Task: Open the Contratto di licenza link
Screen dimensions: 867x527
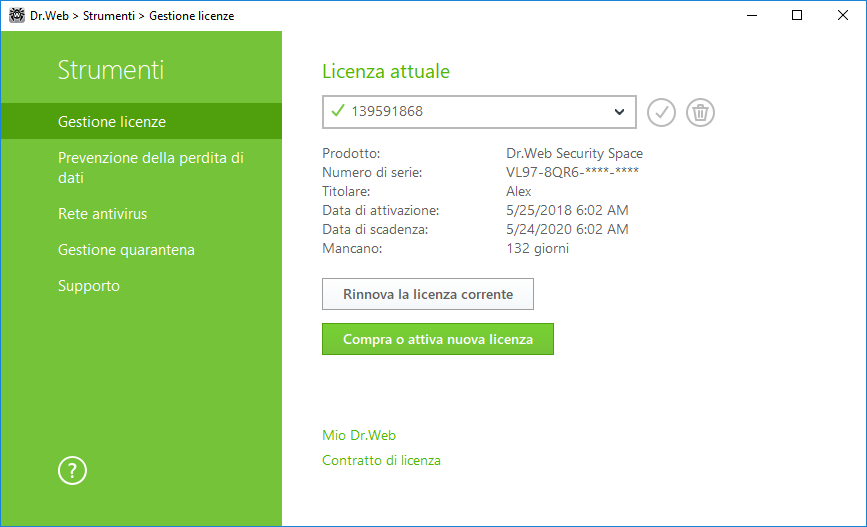Action: coord(382,460)
